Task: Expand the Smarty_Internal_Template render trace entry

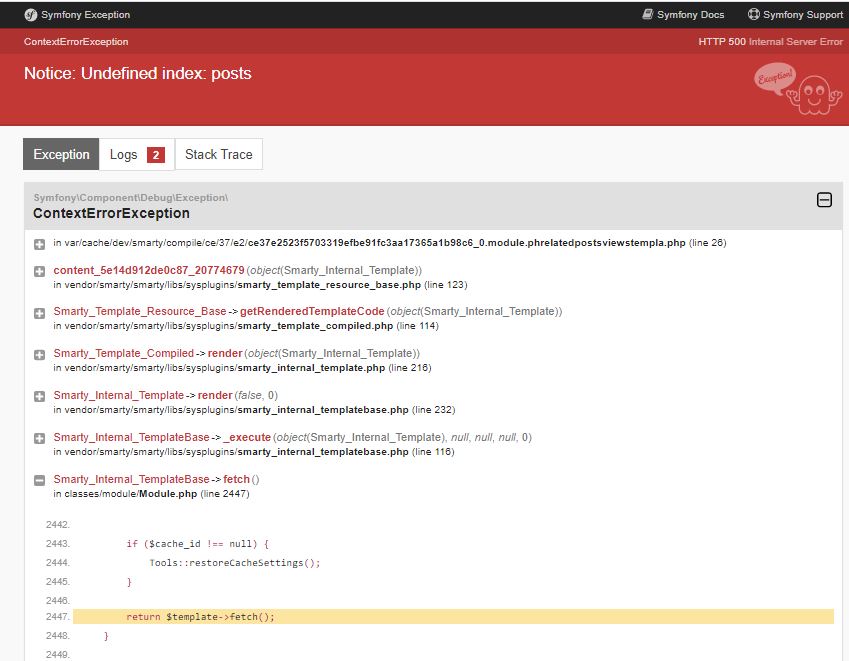Action: point(40,396)
